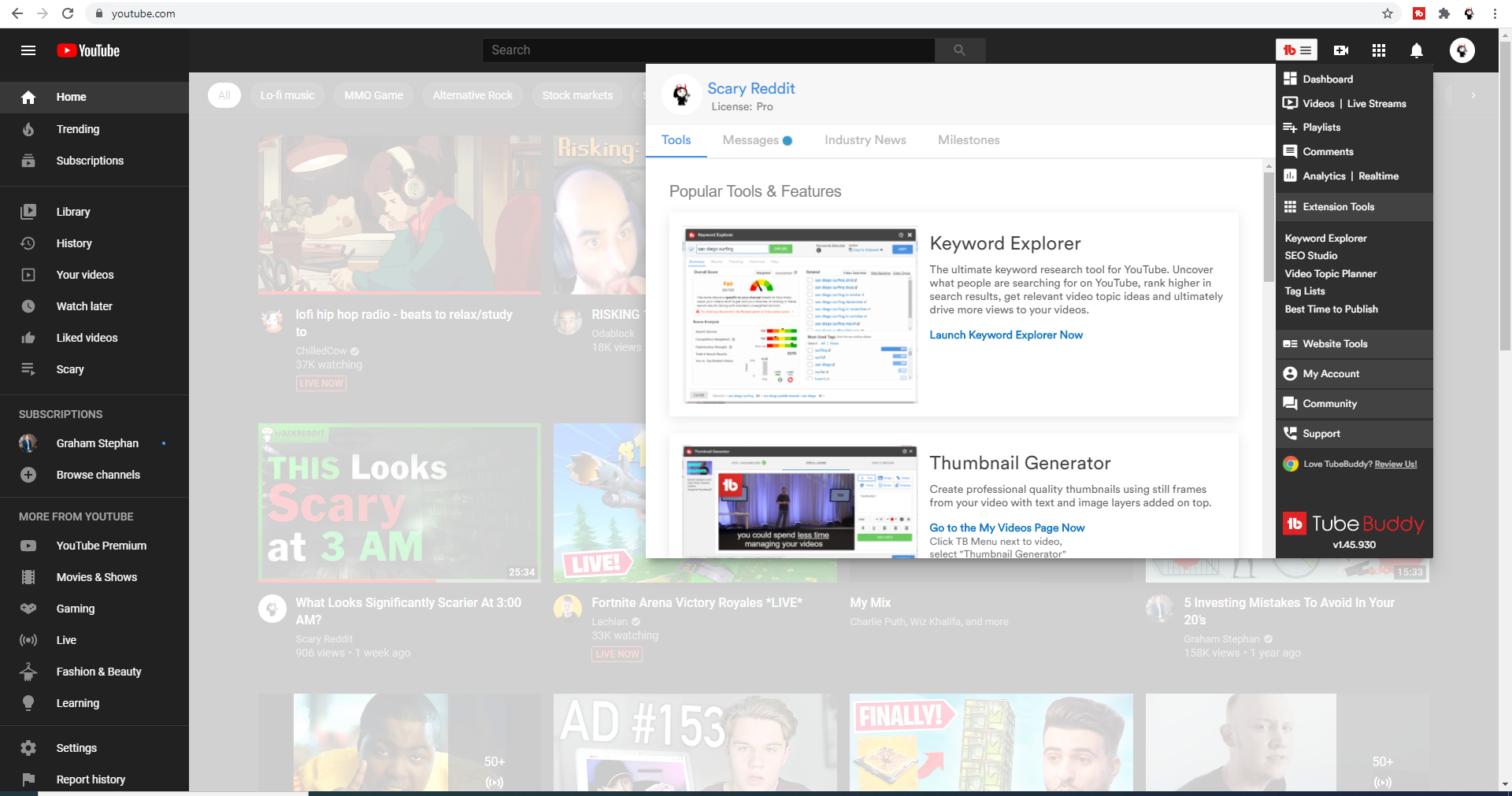Click the create video camera icon
Image resolution: width=1512 pixels, height=796 pixels.
click(1341, 50)
